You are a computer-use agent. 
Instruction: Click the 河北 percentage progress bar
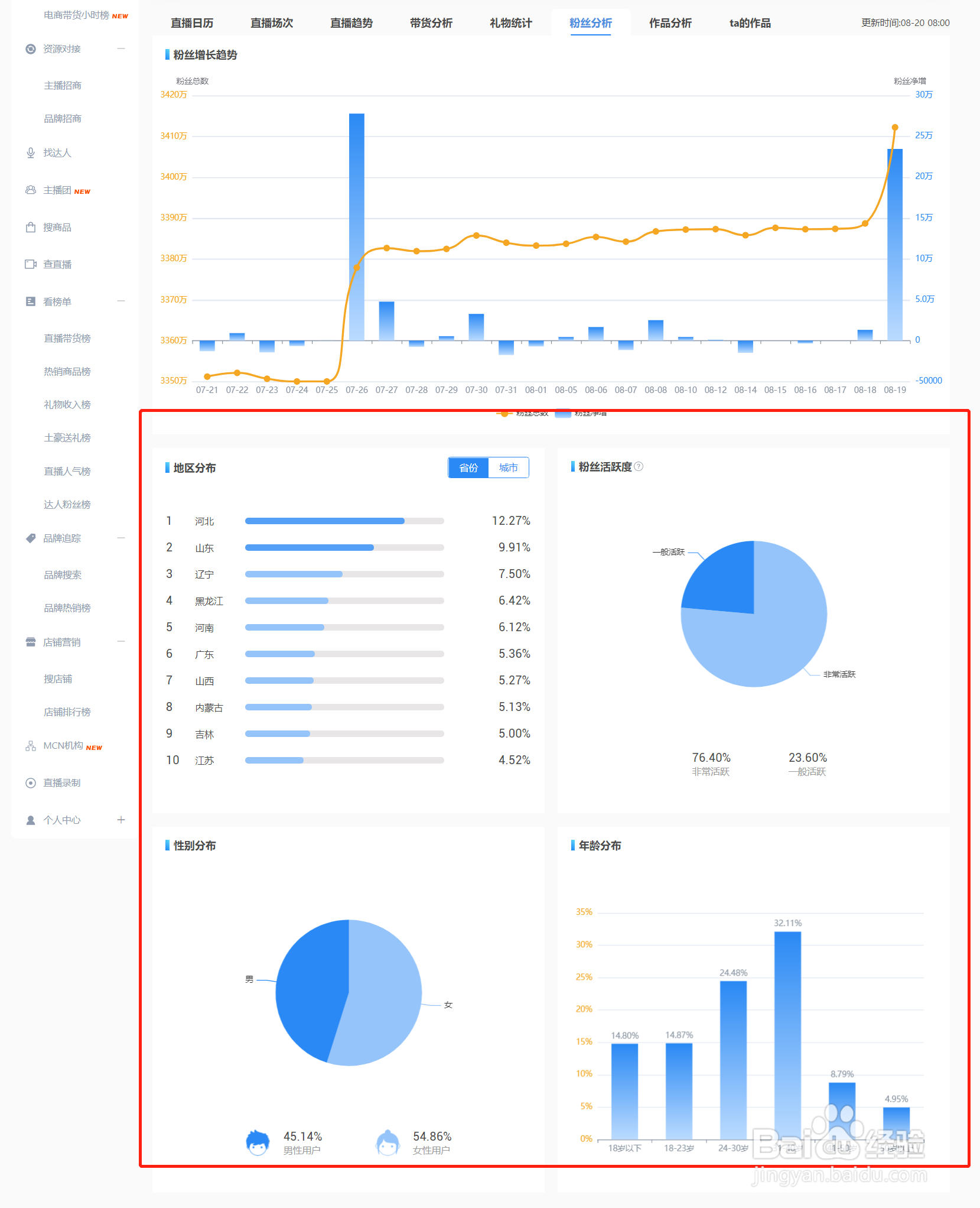(344, 521)
